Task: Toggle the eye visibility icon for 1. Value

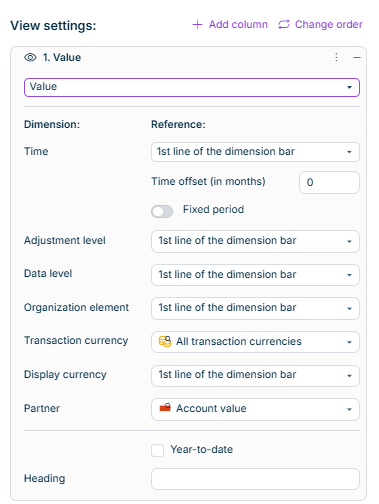Action: coord(30,58)
